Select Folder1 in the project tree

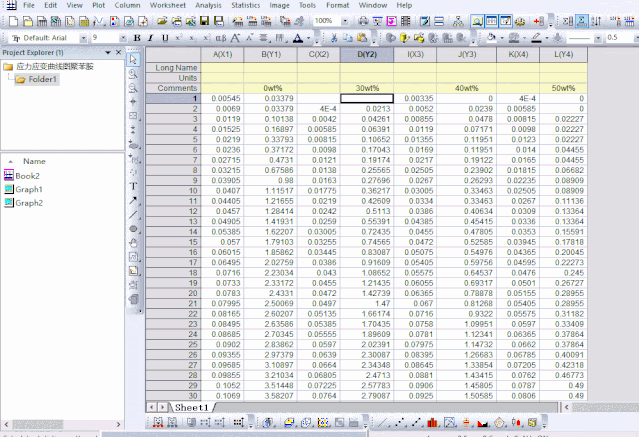[x=42, y=79]
